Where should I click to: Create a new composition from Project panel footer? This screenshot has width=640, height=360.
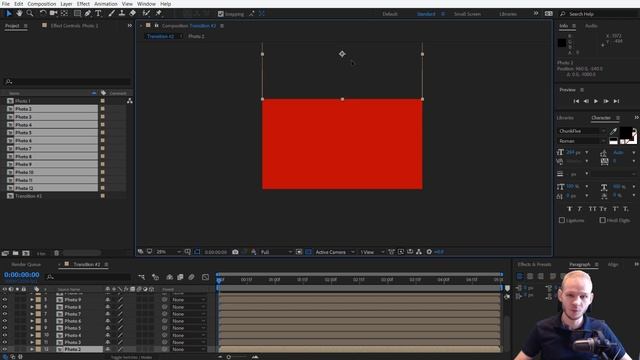(26, 253)
